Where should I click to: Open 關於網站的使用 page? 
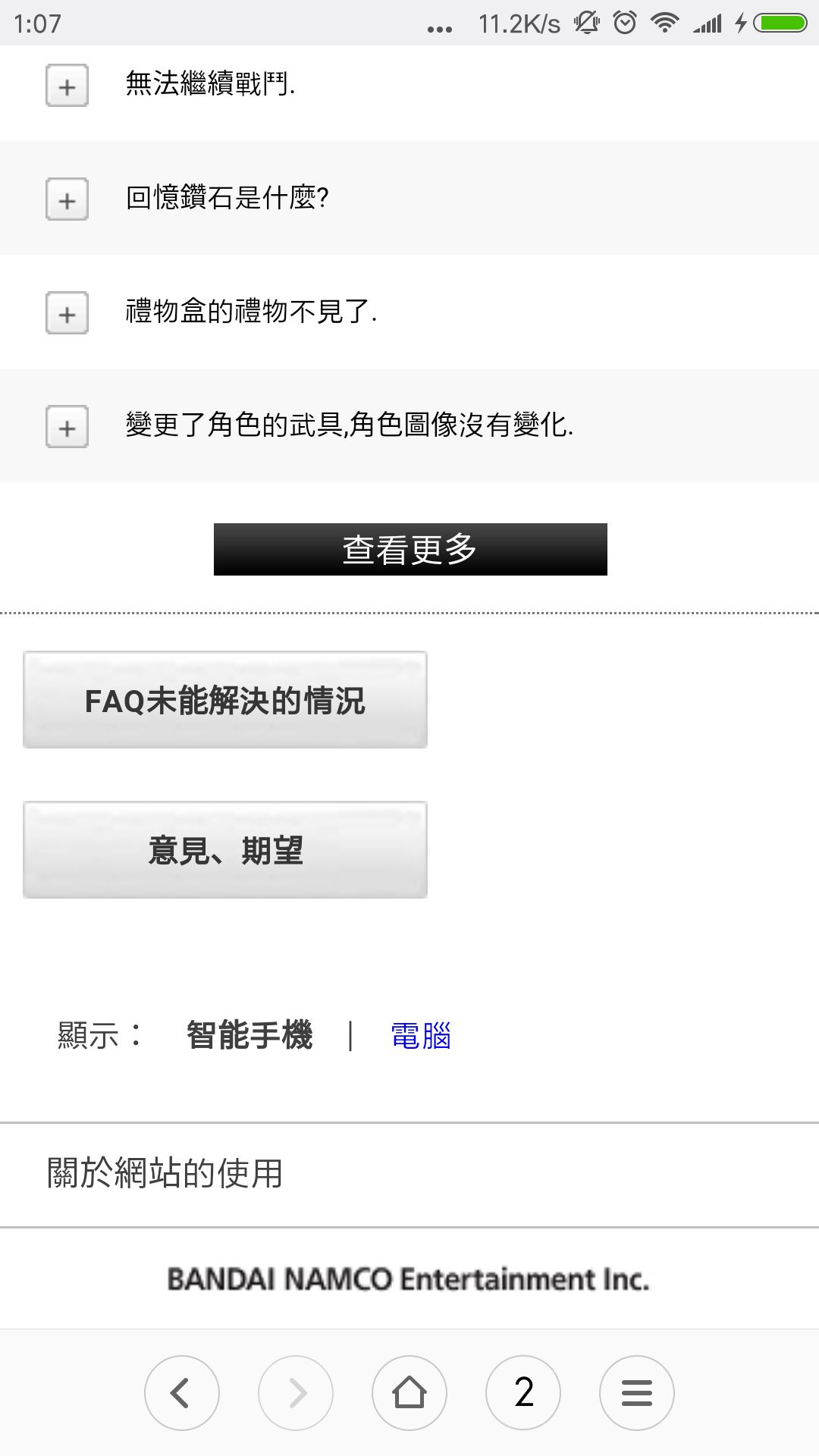(409, 1174)
